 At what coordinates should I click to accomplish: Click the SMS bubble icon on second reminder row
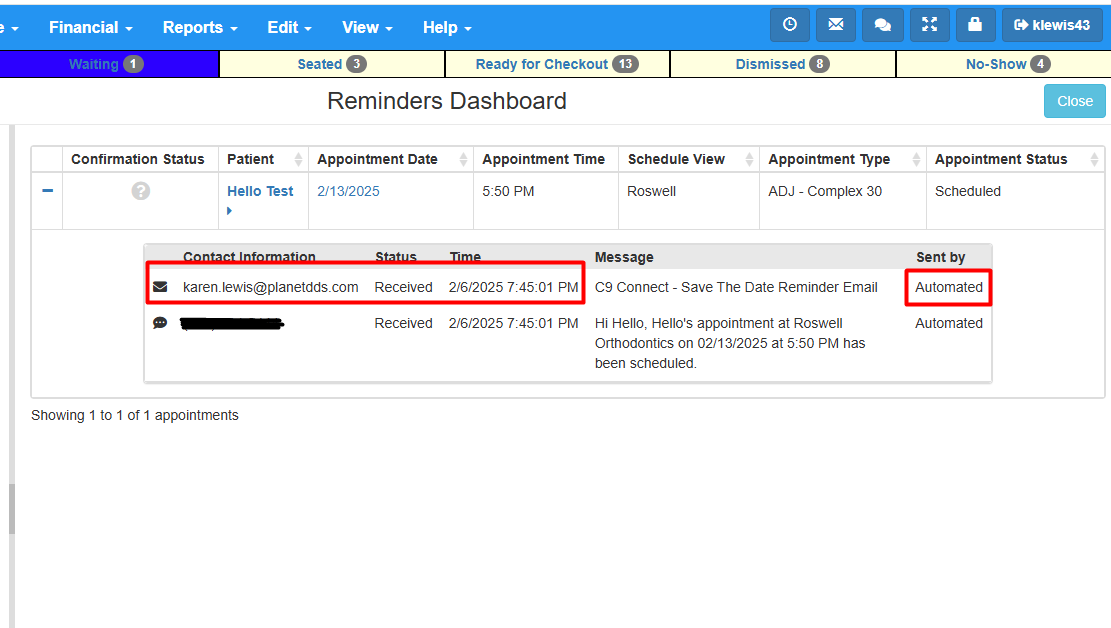160,322
